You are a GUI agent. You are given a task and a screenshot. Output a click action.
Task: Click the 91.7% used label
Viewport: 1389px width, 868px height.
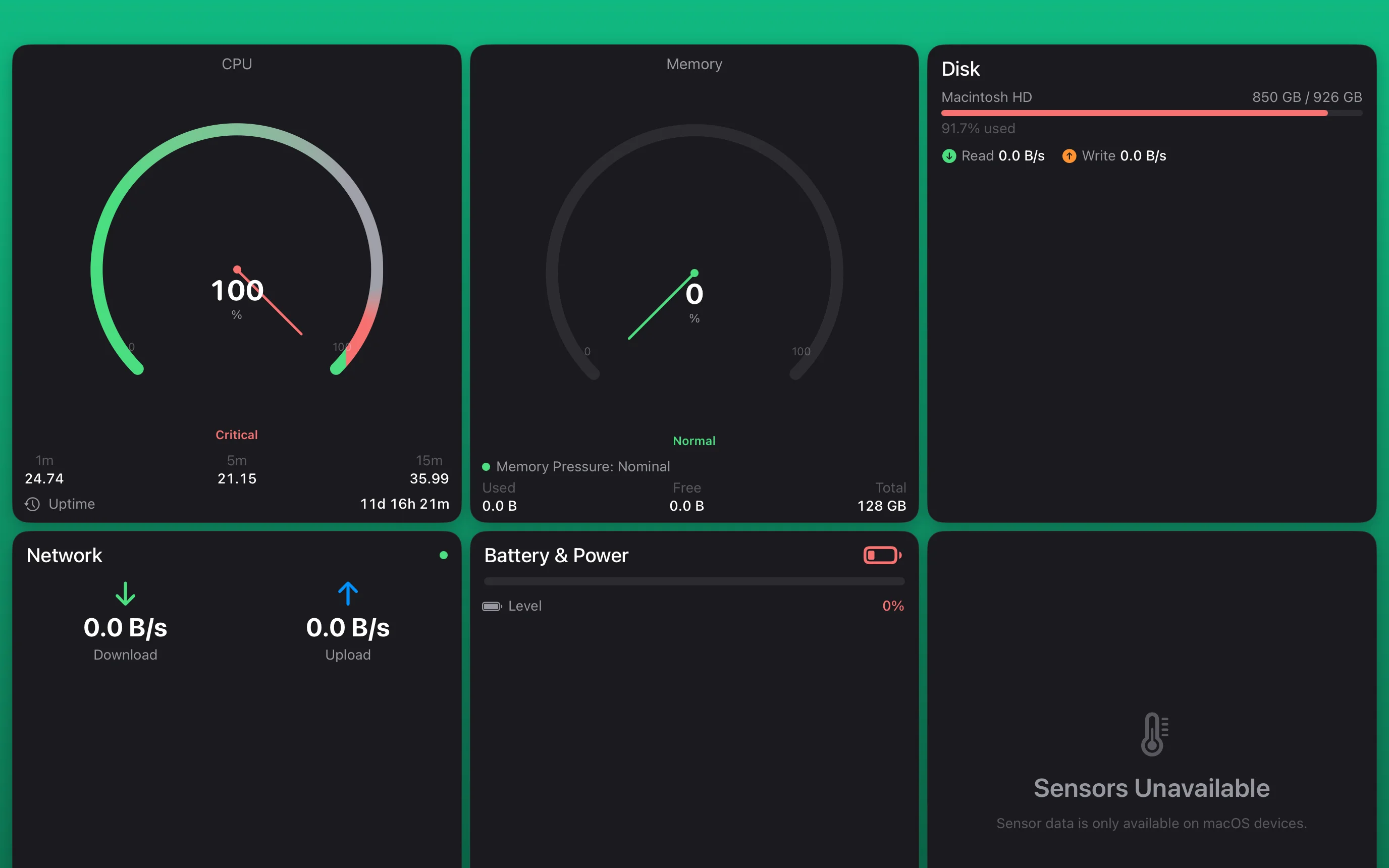pos(978,128)
